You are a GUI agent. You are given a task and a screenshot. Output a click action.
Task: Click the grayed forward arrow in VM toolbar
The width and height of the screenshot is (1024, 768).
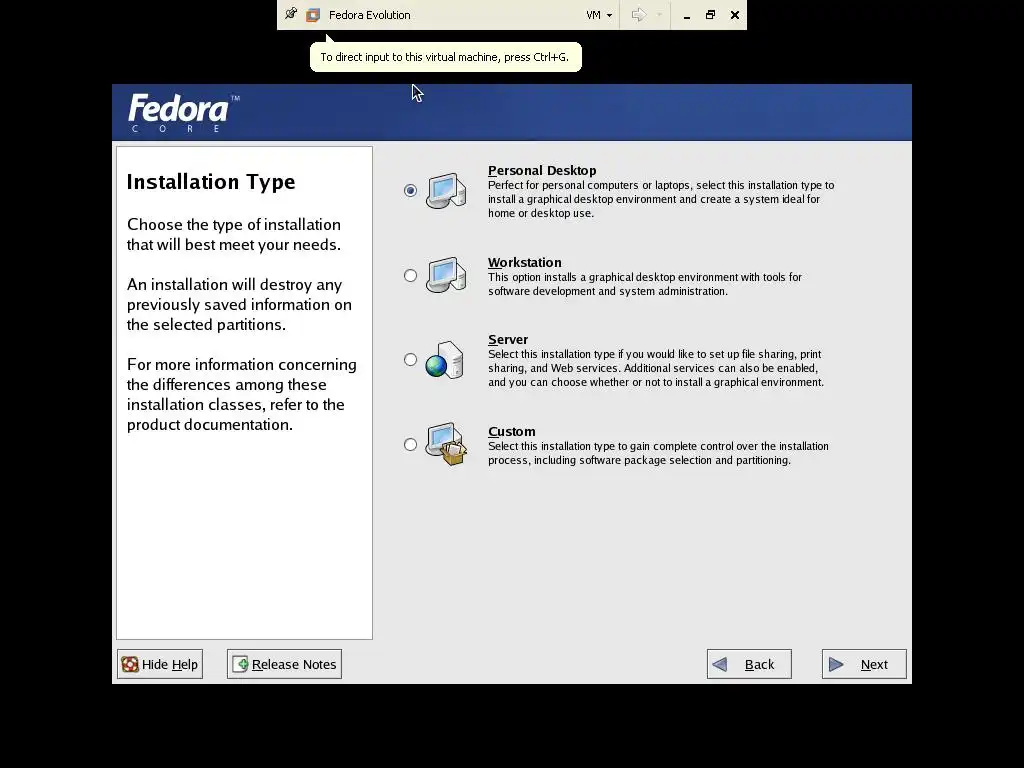click(x=638, y=14)
